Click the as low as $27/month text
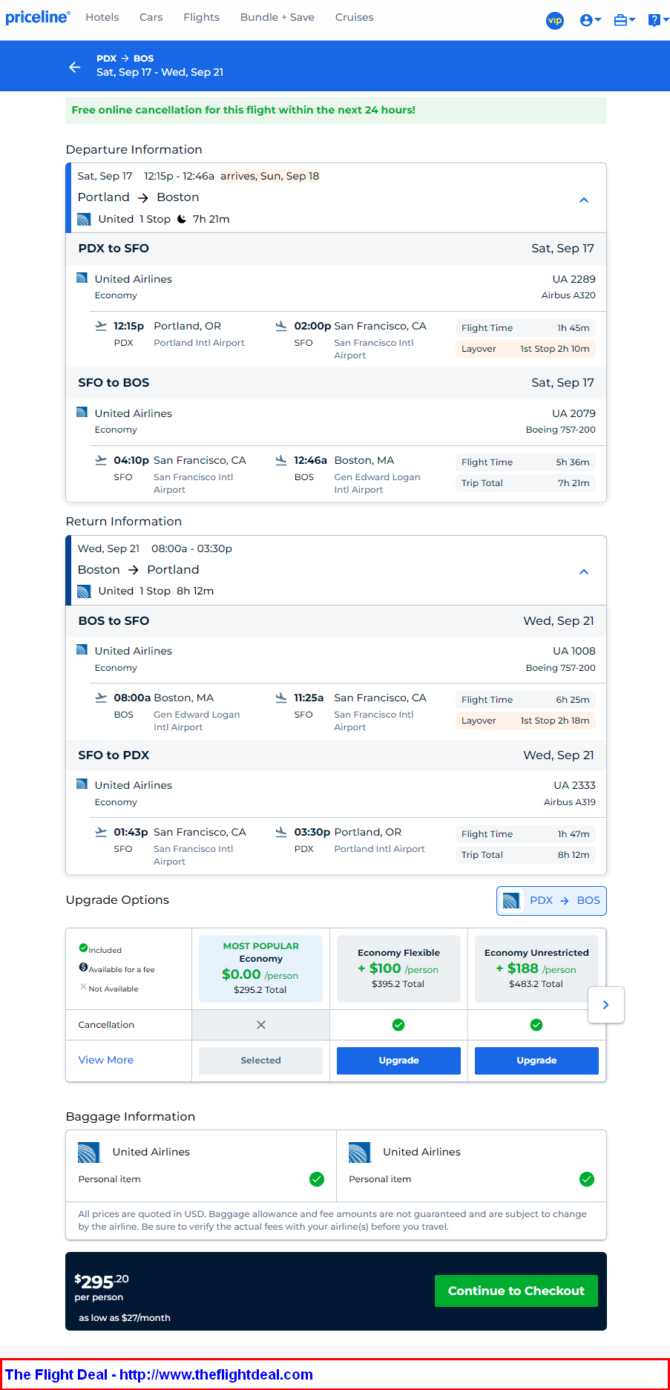This screenshot has height=1390, width=670. (x=125, y=1318)
